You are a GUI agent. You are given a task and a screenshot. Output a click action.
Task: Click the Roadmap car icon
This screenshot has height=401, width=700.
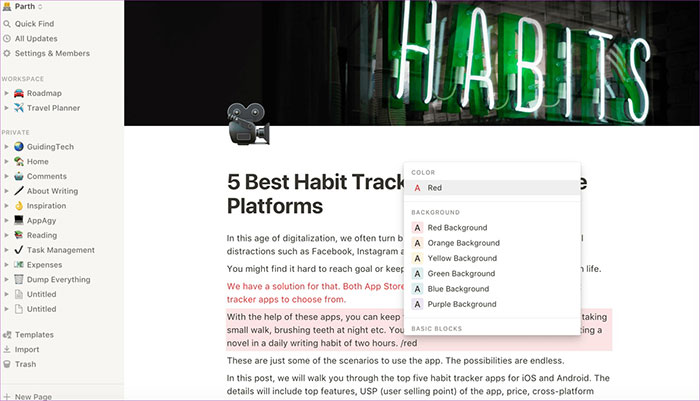(19, 93)
